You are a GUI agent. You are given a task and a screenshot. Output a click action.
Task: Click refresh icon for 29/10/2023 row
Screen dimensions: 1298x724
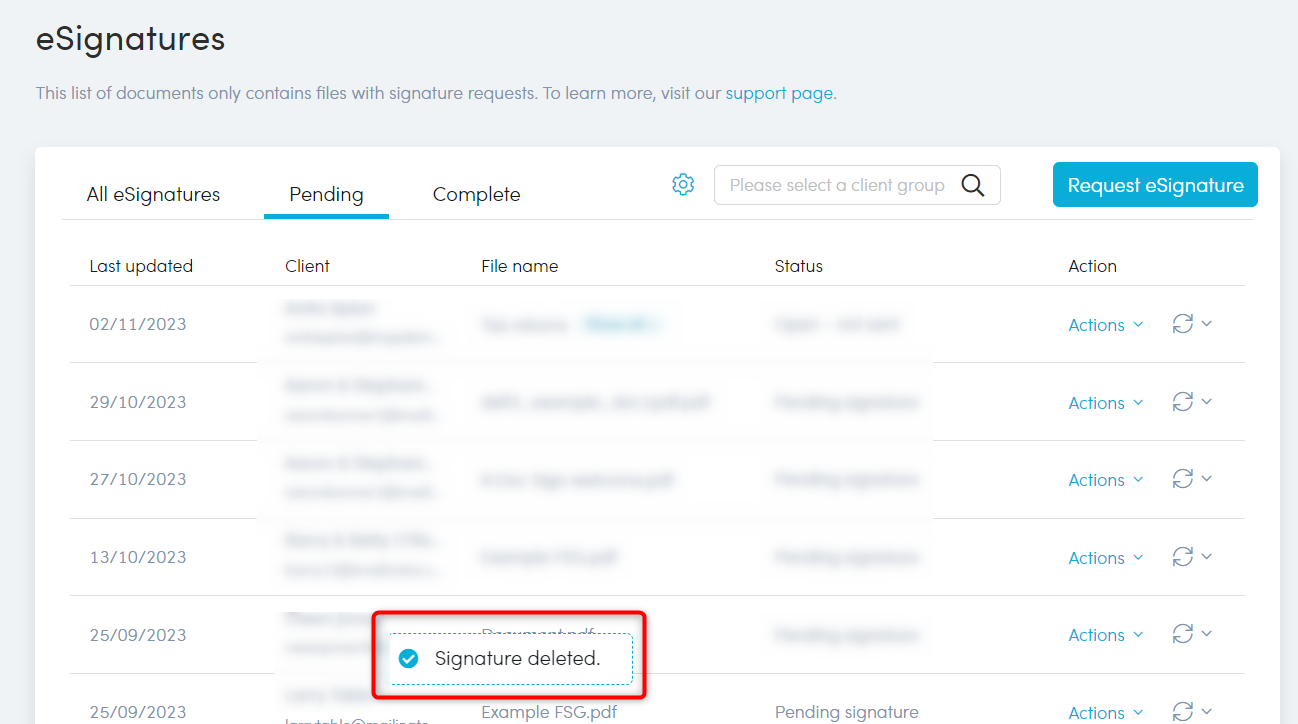[1183, 402]
